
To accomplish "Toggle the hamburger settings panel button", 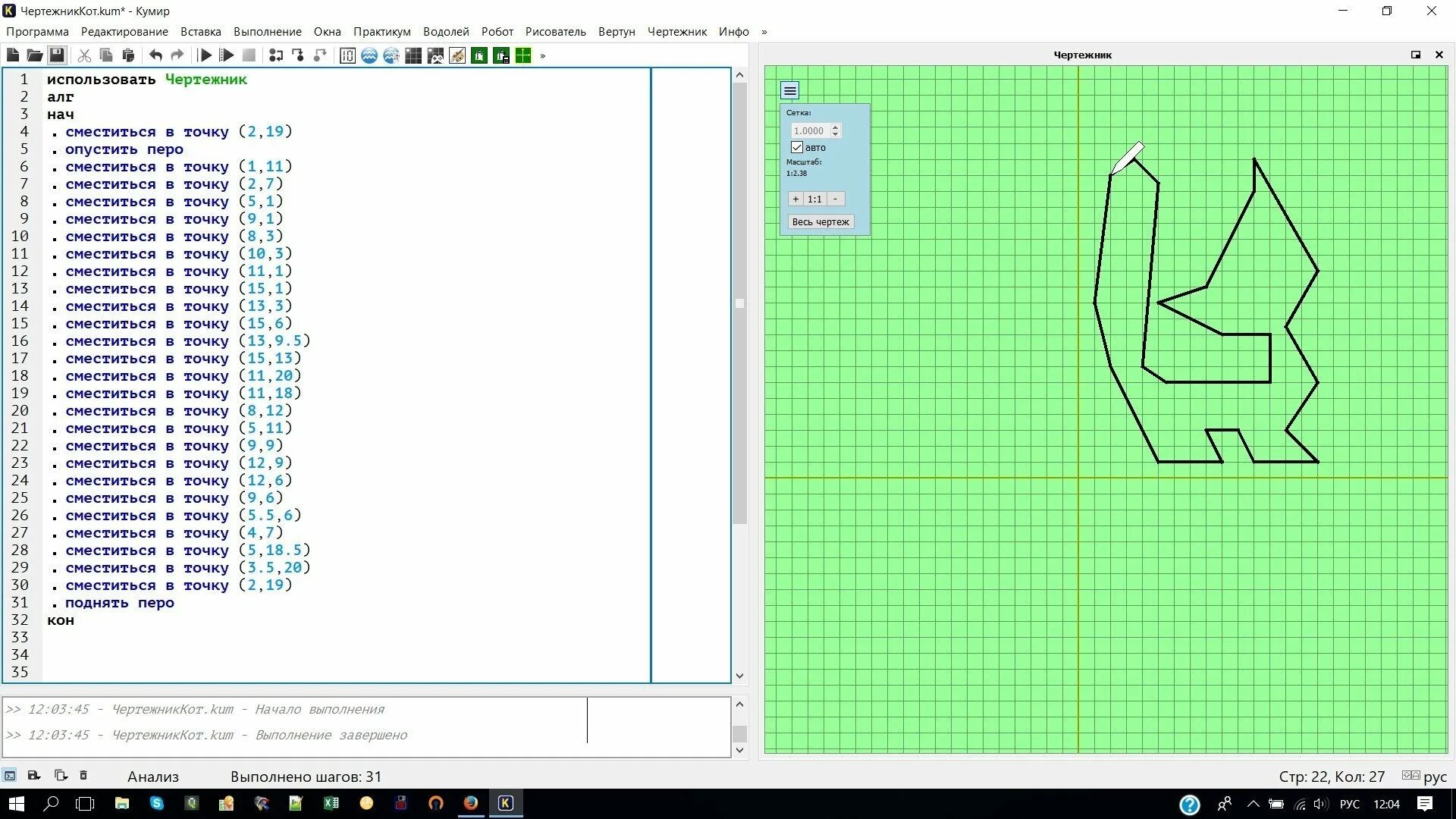I will click(789, 91).
